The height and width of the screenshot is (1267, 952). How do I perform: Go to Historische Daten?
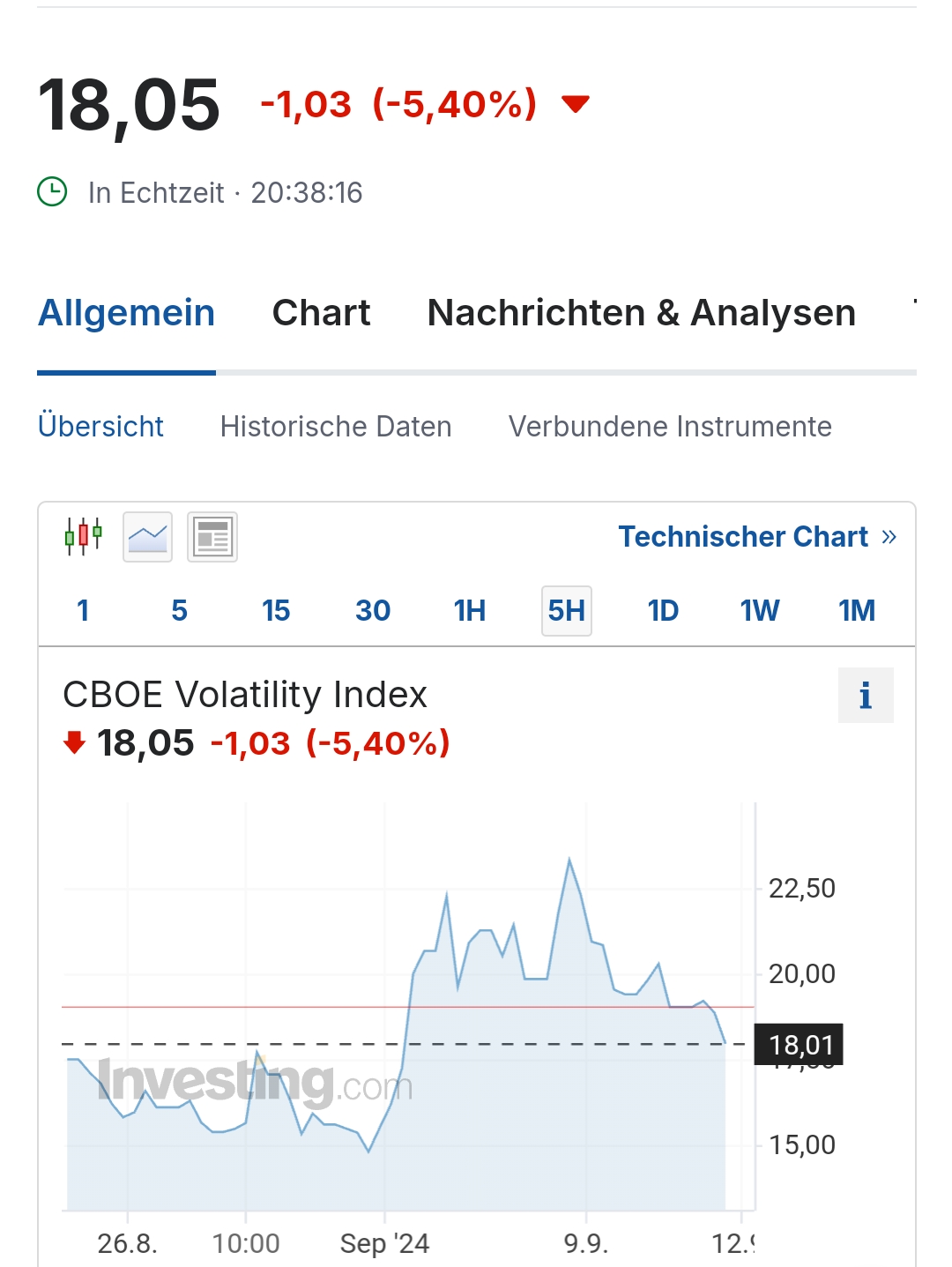coord(336,427)
